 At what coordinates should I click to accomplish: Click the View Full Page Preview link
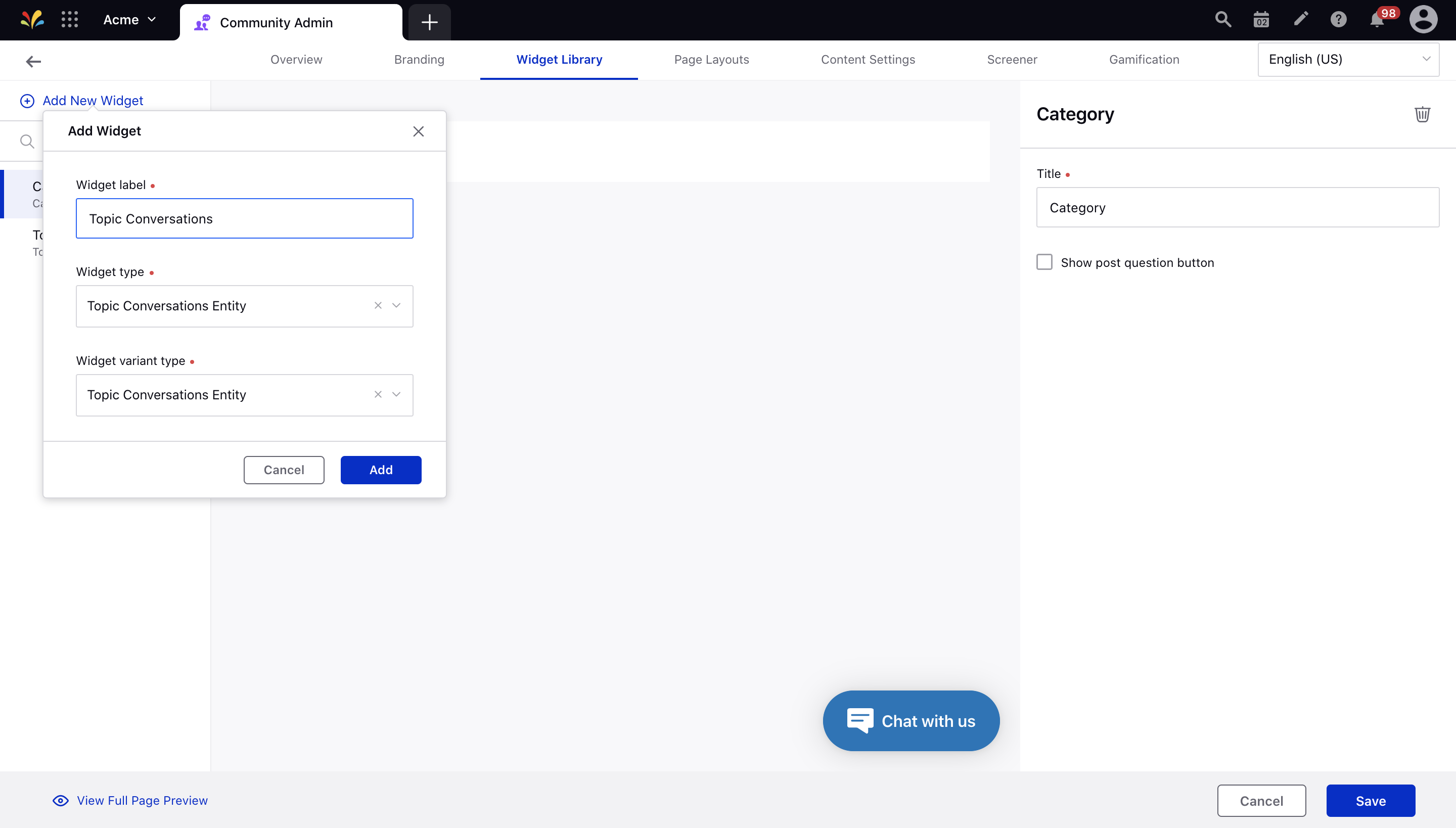(142, 800)
